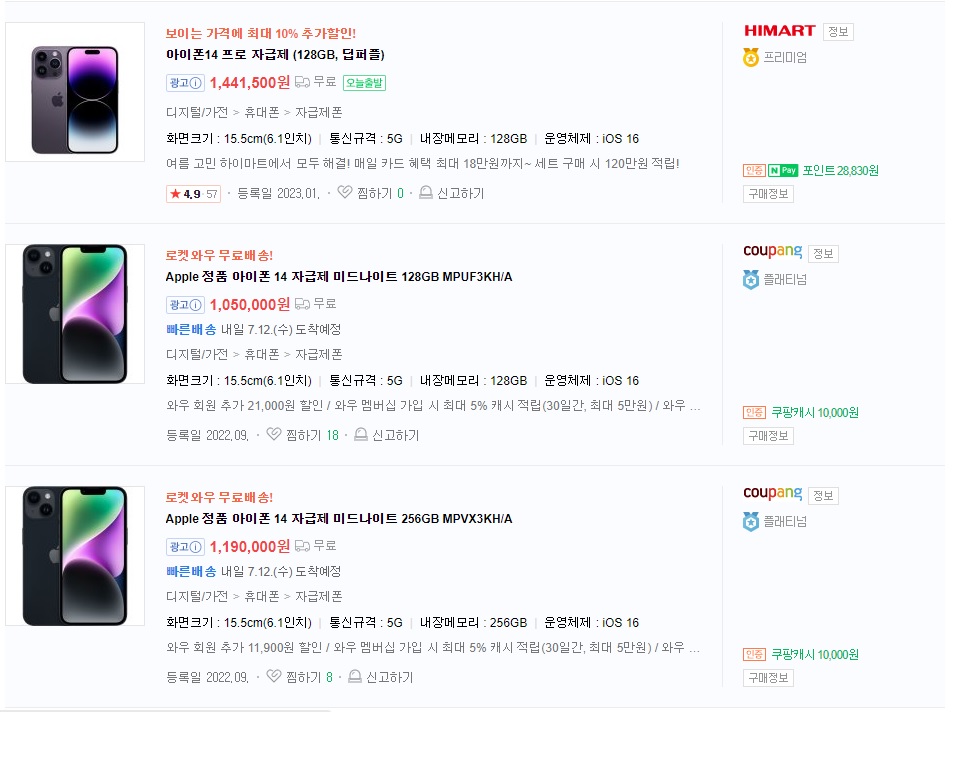Viewport: 955px width, 765px height.
Task: Toggle wishlist heart on 128GB Midnight listing
Action: (x=274, y=434)
